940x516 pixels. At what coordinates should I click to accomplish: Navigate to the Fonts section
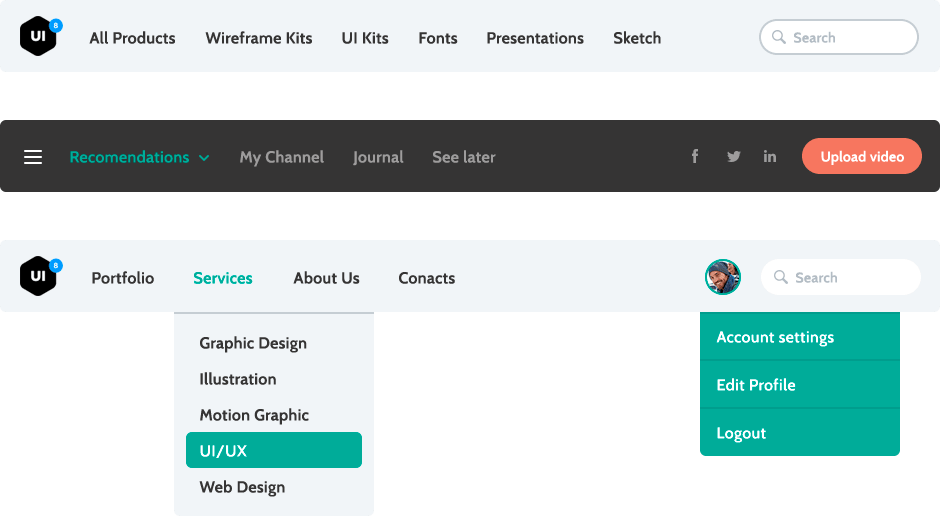pyautogui.click(x=437, y=38)
